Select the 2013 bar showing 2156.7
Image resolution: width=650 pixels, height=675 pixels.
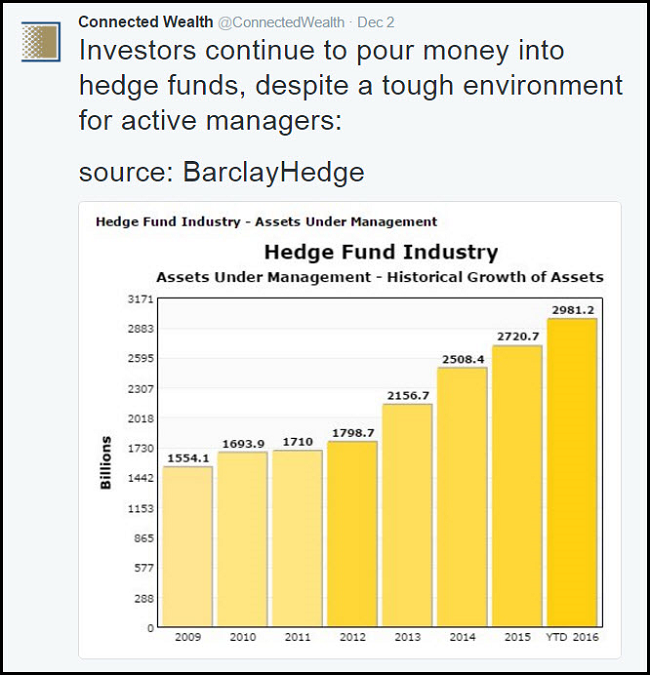click(x=407, y=514)
